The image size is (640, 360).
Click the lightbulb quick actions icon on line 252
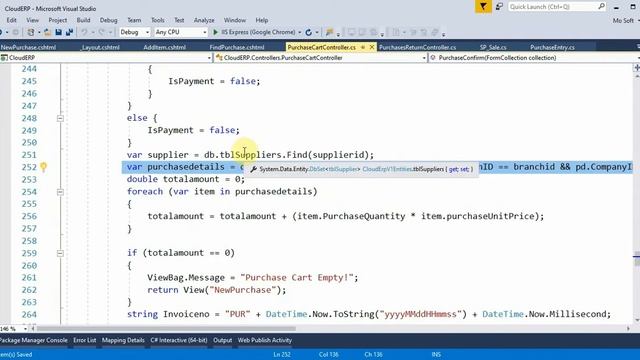click(x=44, y=167)
